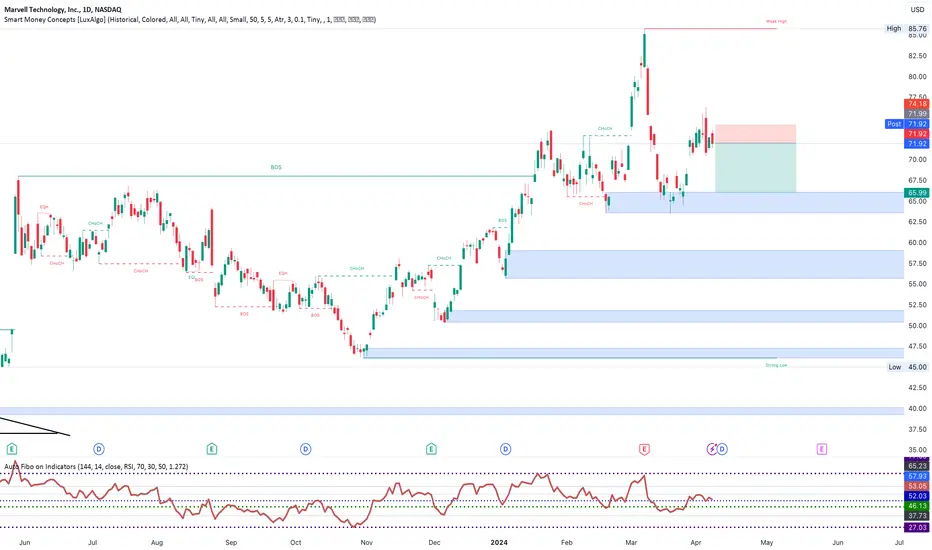Click the 50.00 value on the price axis

pyautogui.click(x=917, y=325)
